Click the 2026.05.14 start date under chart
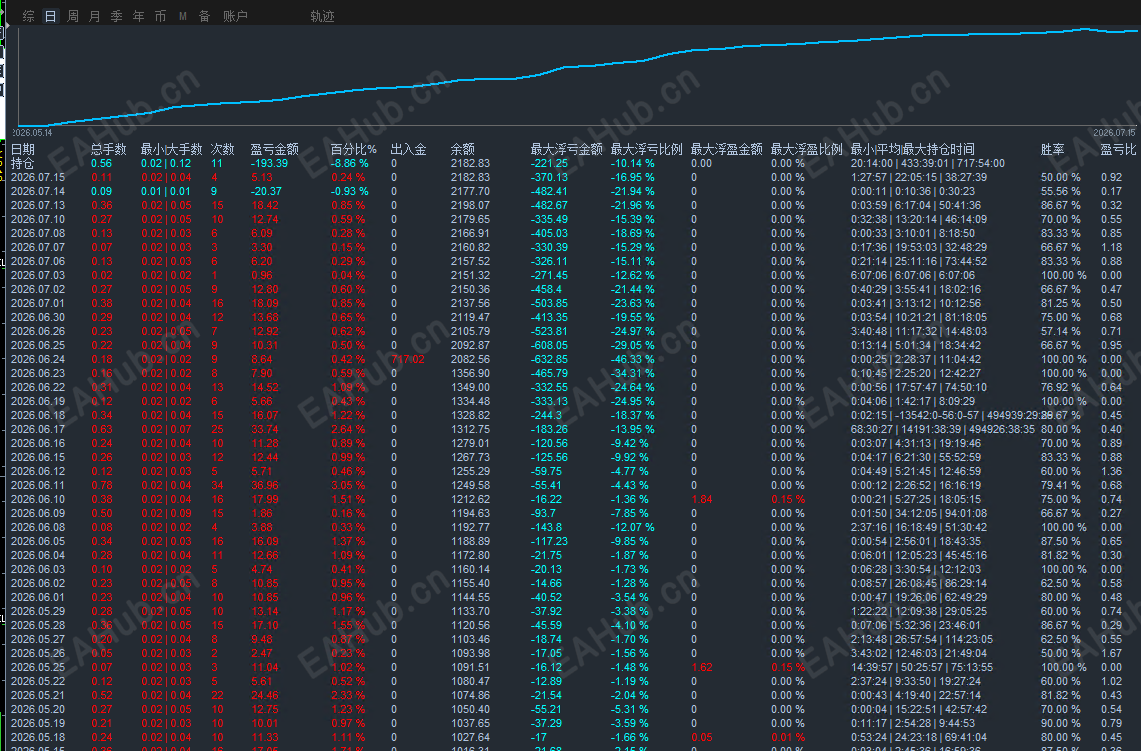Image resolution: width=1141 pixels, height=752 pixels. 32,132
